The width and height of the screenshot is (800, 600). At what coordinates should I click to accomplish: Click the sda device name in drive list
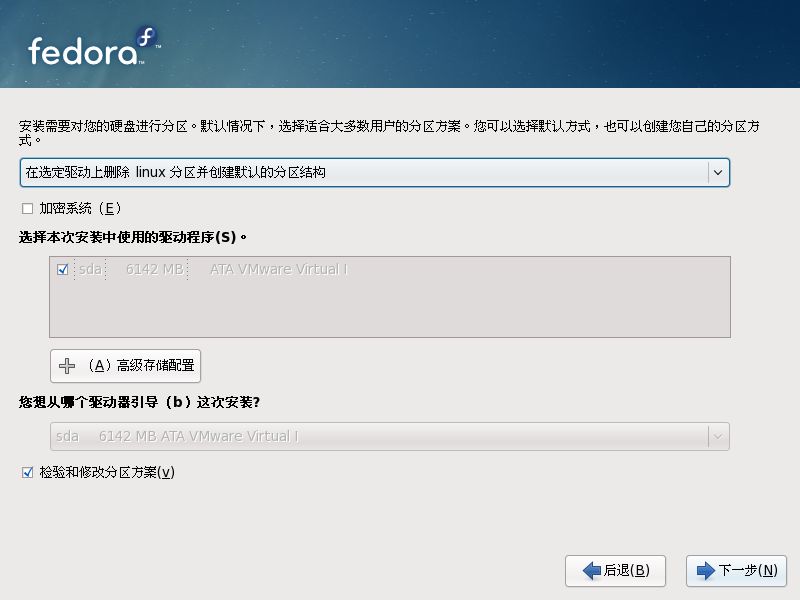[90, 269]
